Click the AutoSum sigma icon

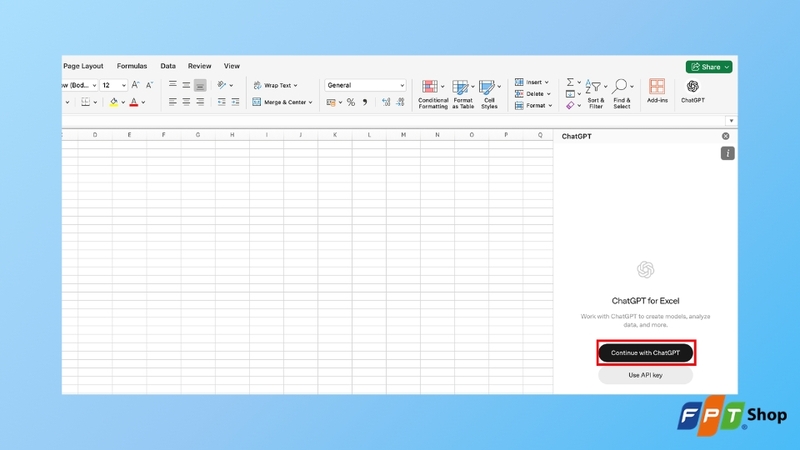click(x=570, y=82)
